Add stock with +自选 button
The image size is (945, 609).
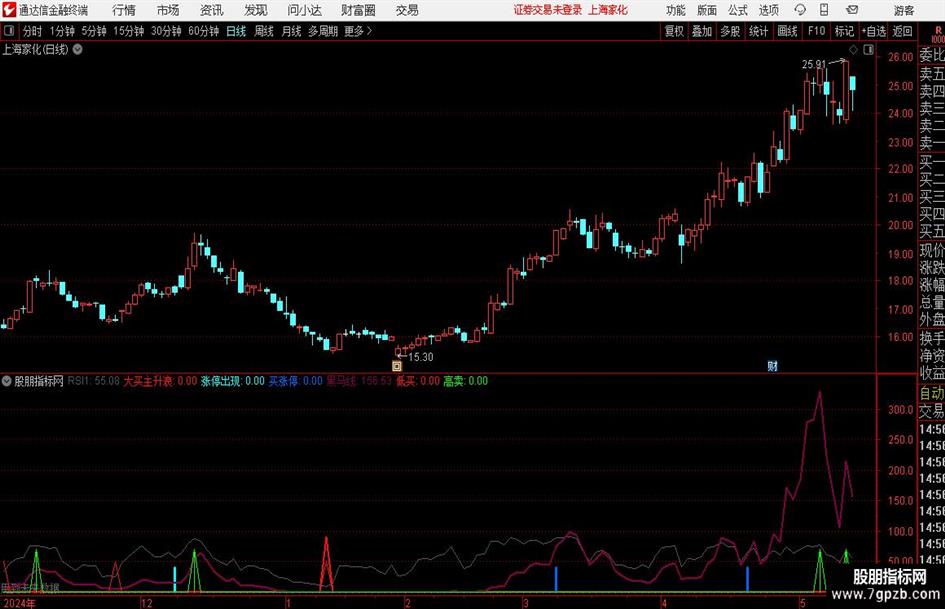[x=874, y=31]
